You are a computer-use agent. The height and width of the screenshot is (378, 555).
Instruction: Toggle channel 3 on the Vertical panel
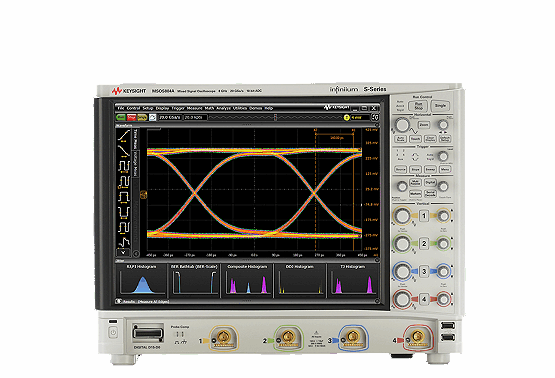pyautogui.click(x=424, y=271)
